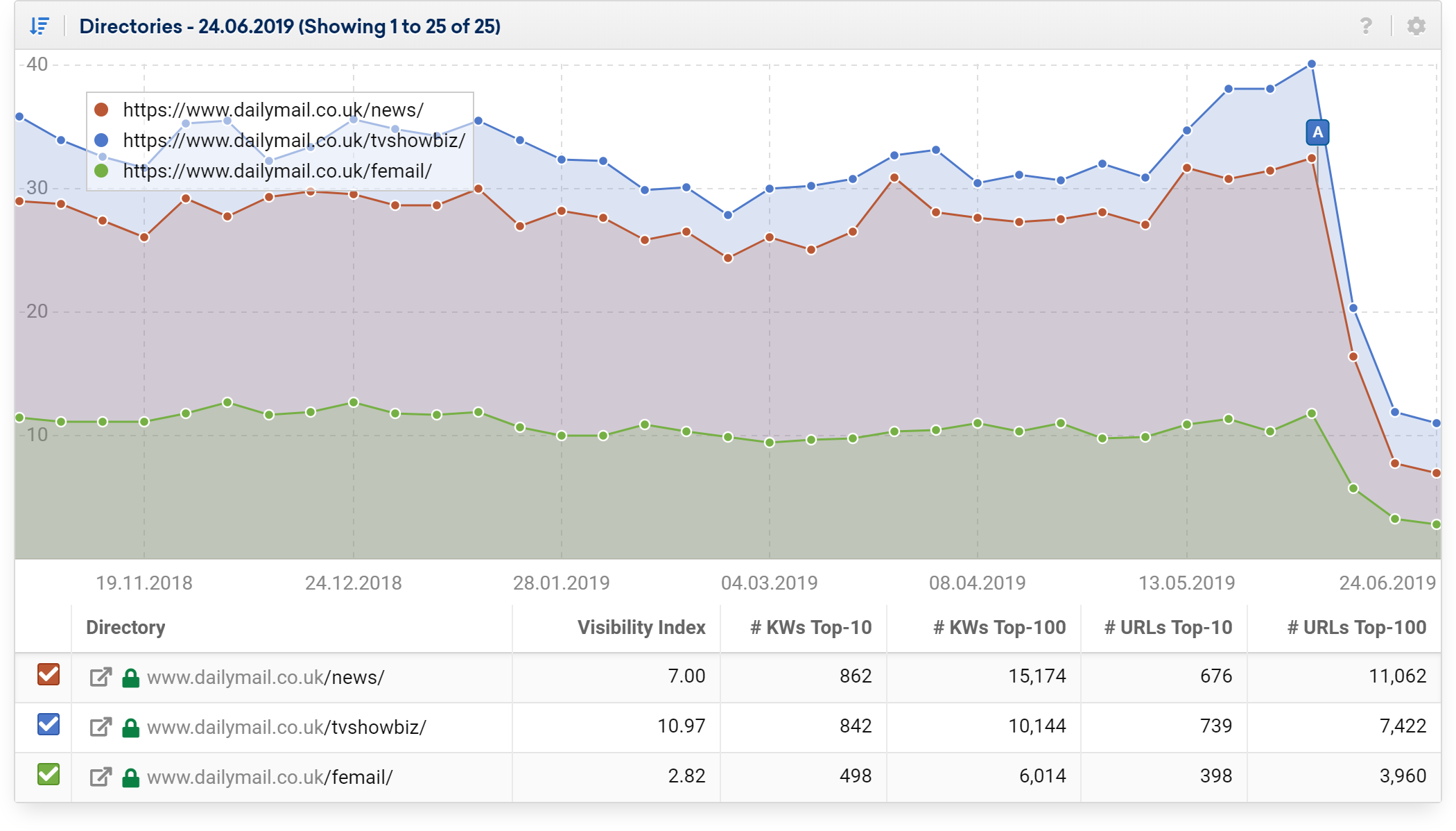Click URLs Top-100 value 7,422

tap(1403, 726)
